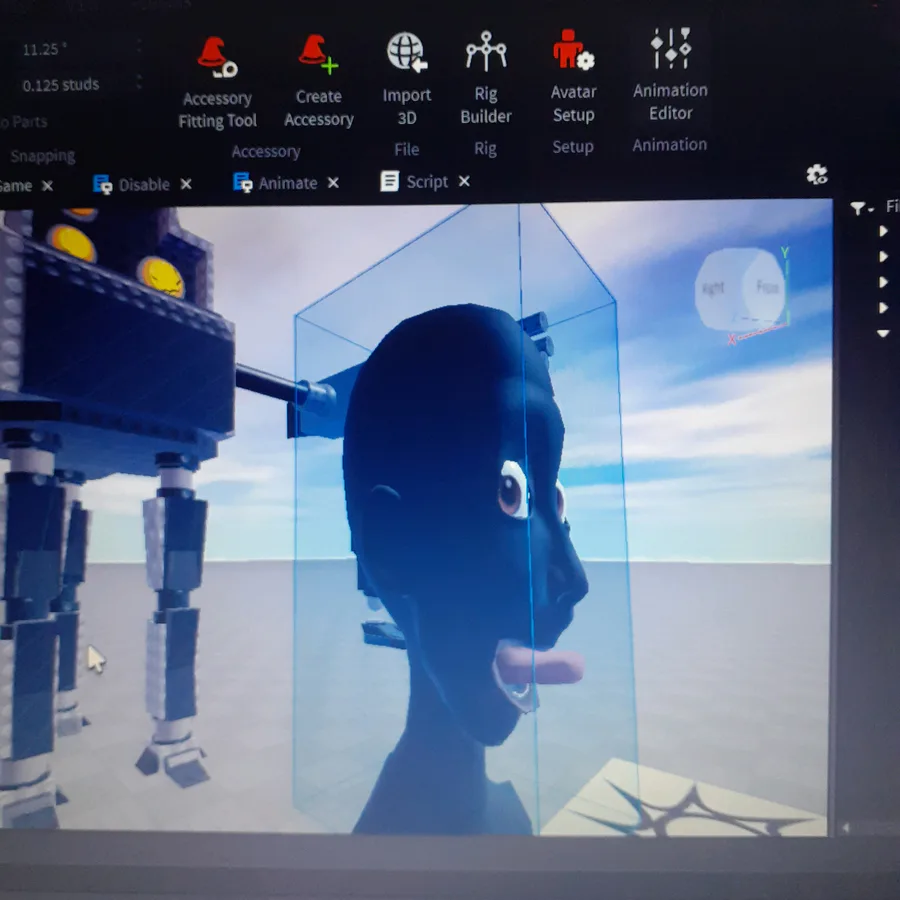Close the Animate tab
This screenshot has width=900, height=900.
pyautogui.click(x=333, y=183)
